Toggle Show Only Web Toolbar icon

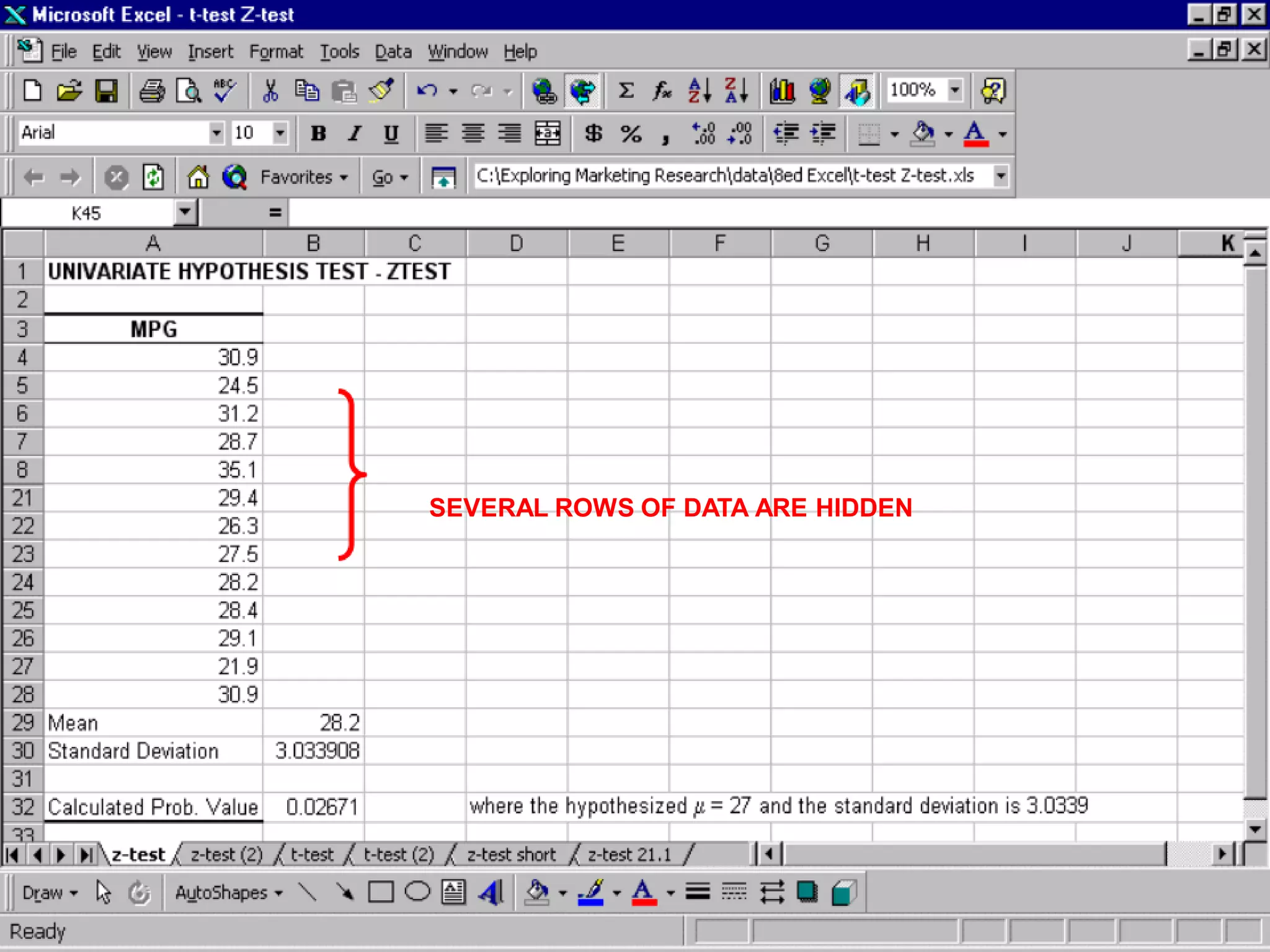443,177
